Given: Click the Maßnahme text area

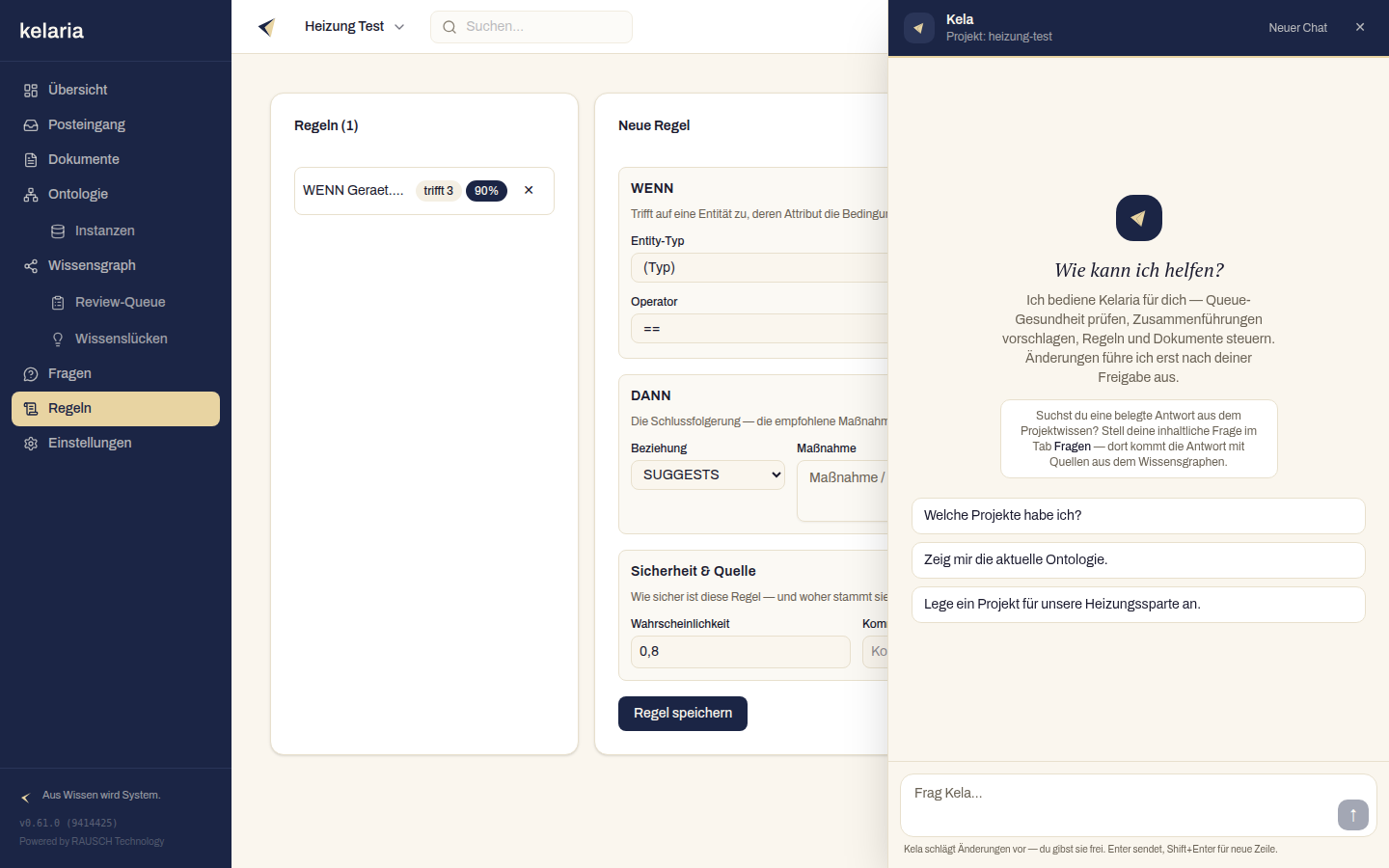Looking at the screenshot, I should [842, 491].
